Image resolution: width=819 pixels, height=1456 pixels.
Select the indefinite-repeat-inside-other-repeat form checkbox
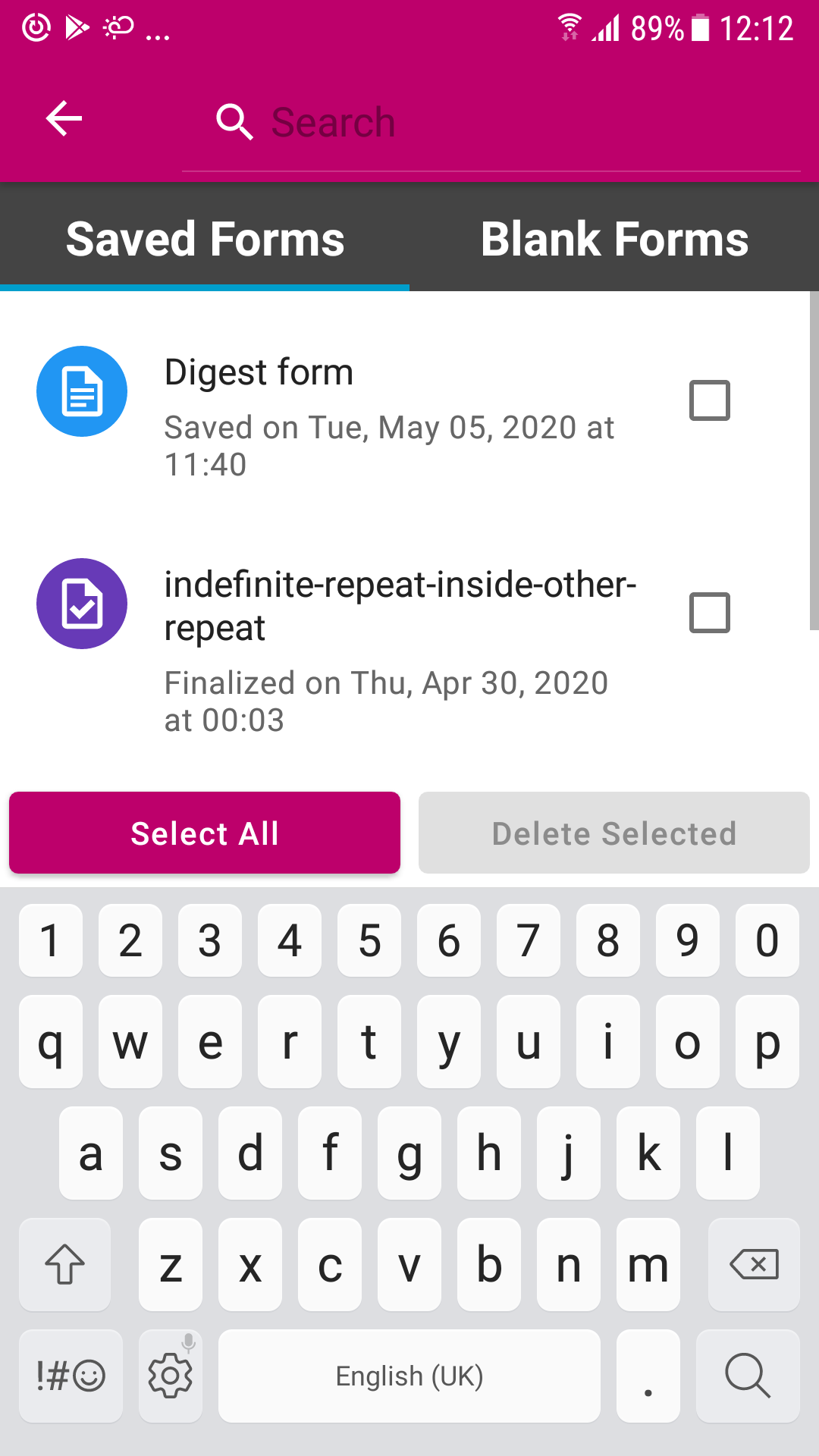(x=710, y=613)
